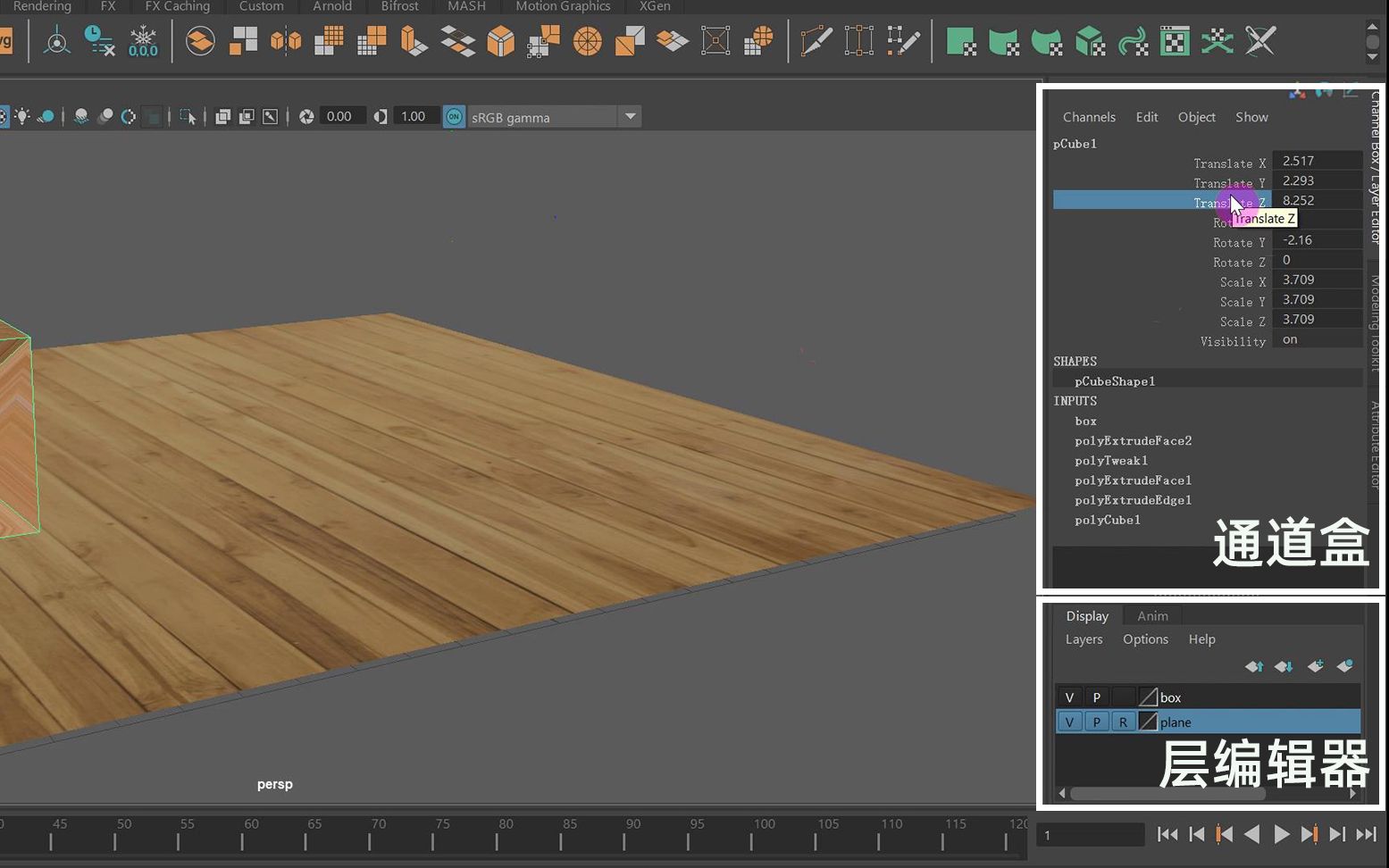Click the Merge vertices shelf icon
Viewport: 1389px width, 868px height.
click(x=543, y=41)
